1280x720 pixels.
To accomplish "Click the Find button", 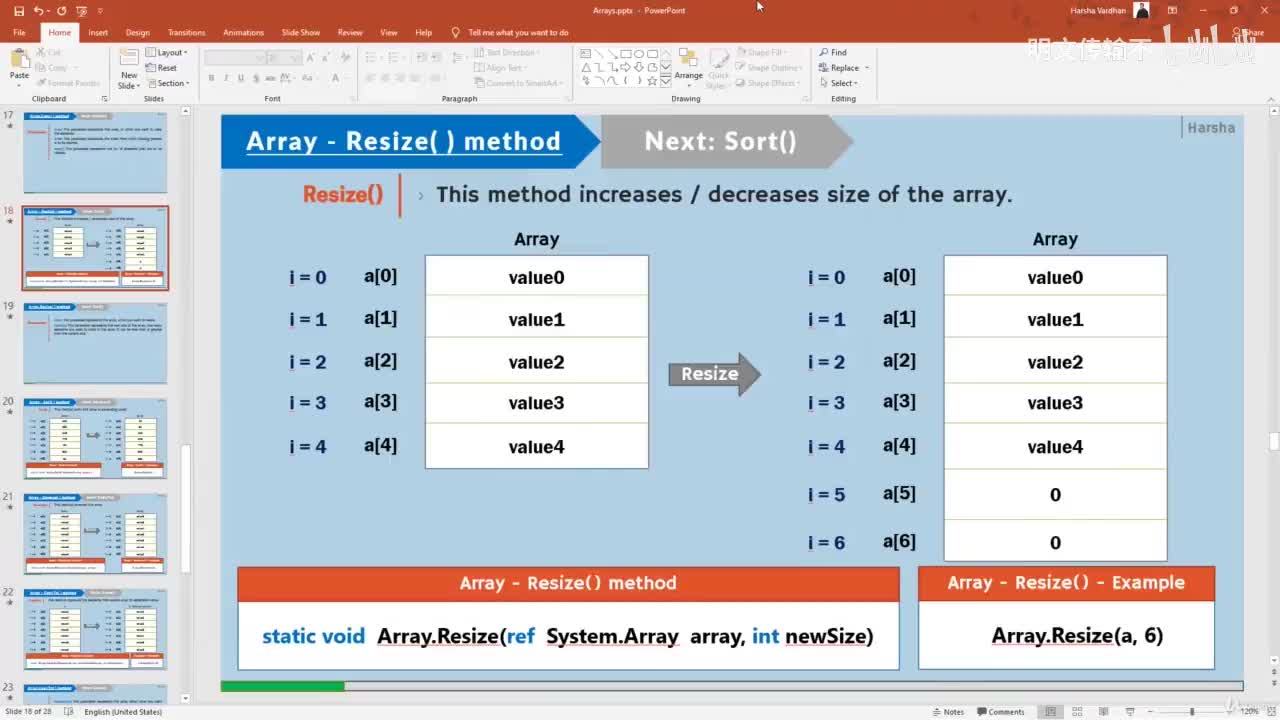I will 833,52.
